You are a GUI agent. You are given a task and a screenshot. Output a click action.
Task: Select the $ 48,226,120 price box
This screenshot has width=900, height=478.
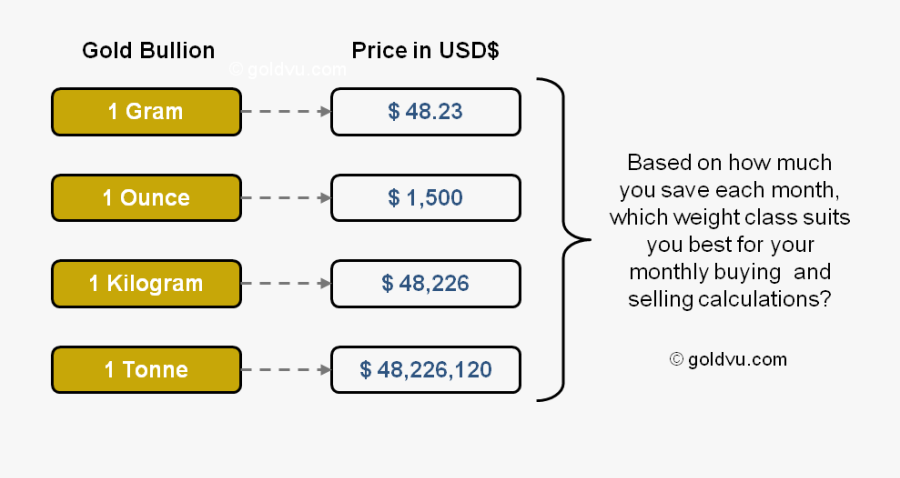coord(425,370)
